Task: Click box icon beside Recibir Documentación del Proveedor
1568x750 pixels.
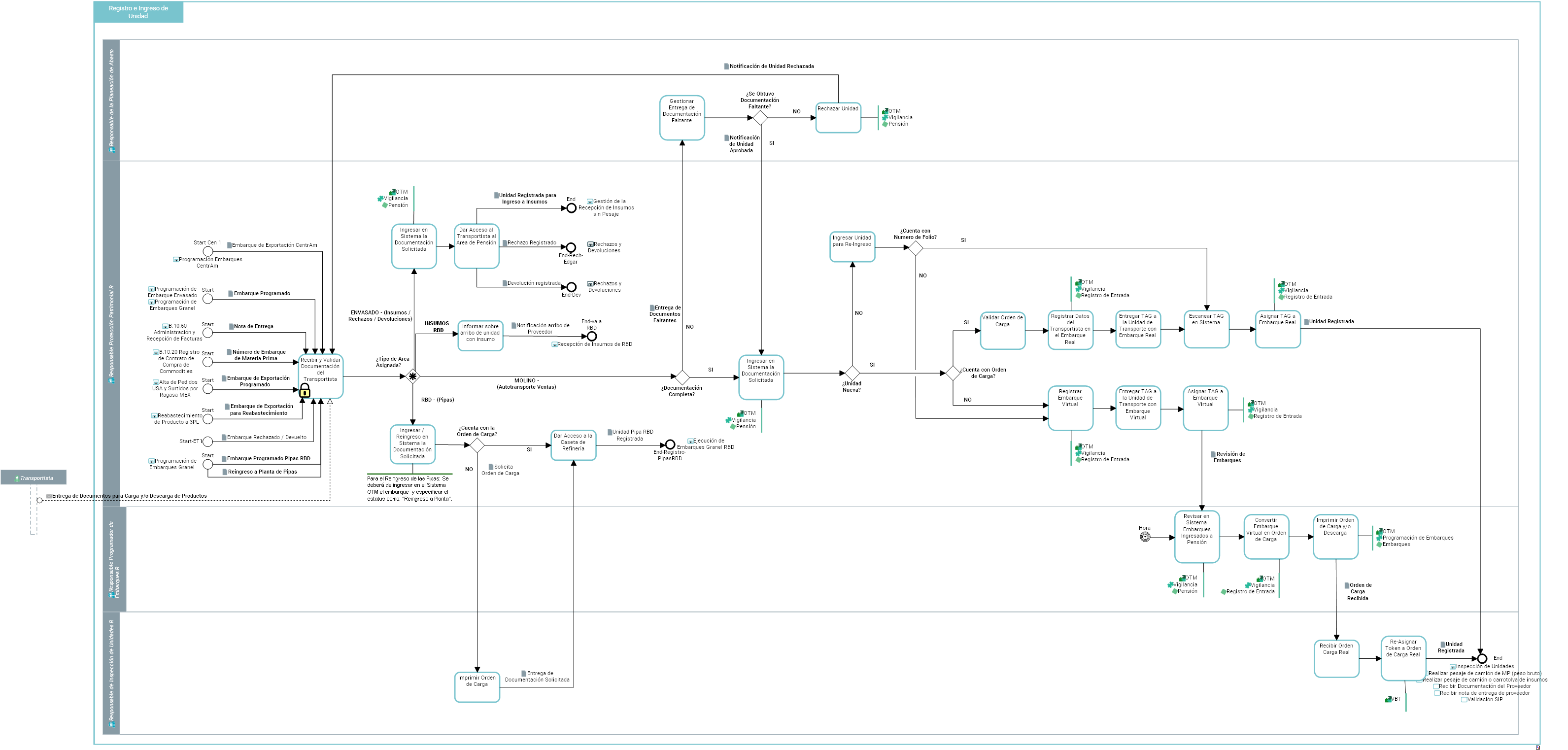Action: coord(1435,686)
